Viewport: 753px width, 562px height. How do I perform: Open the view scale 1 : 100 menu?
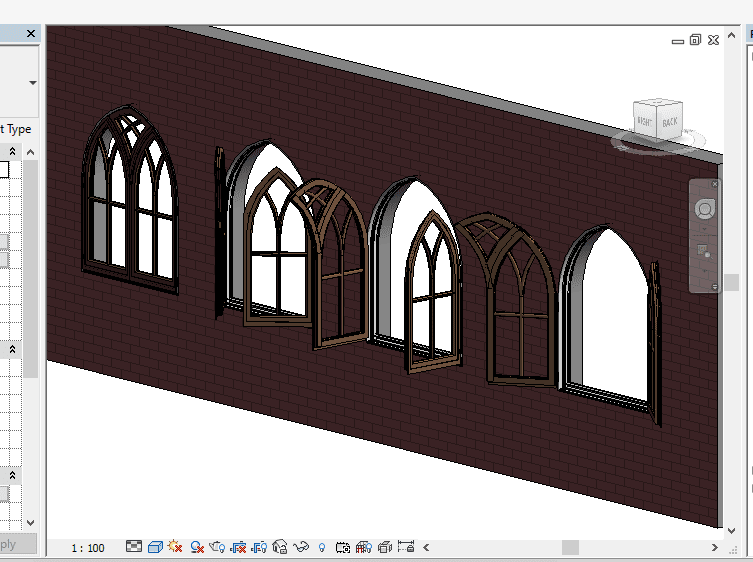point(88,548)
